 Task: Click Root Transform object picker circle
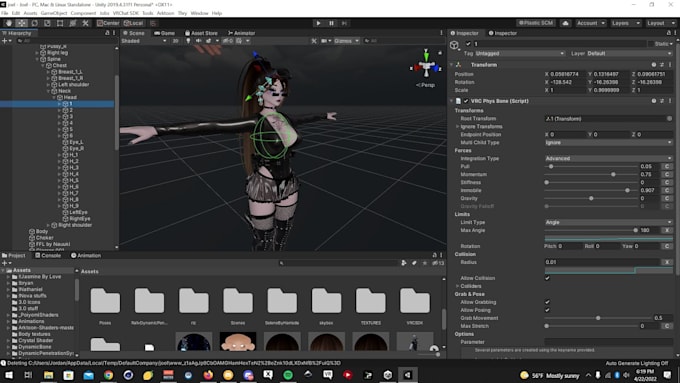[669, 118]
